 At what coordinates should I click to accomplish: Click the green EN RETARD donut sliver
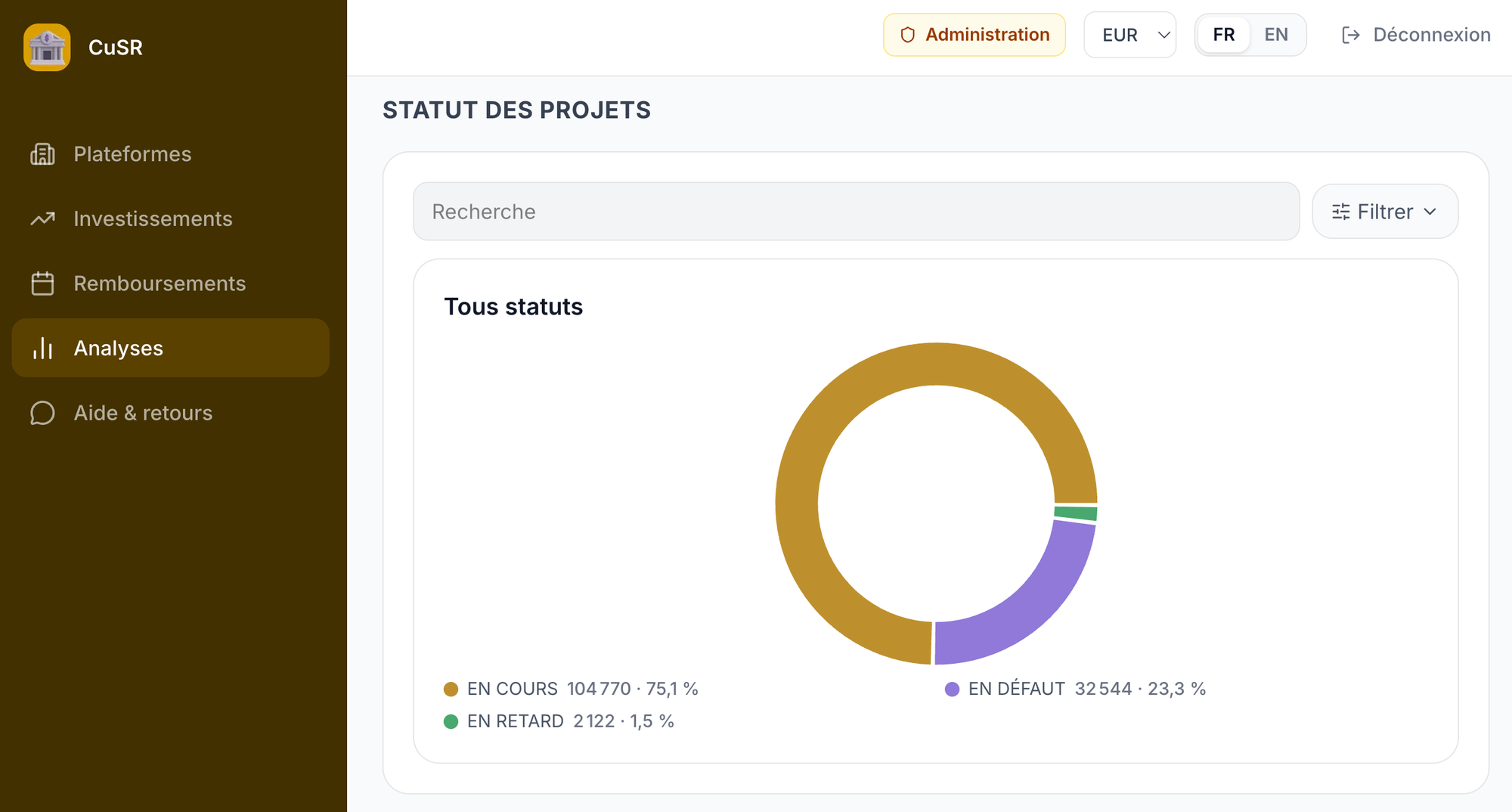1076,513
